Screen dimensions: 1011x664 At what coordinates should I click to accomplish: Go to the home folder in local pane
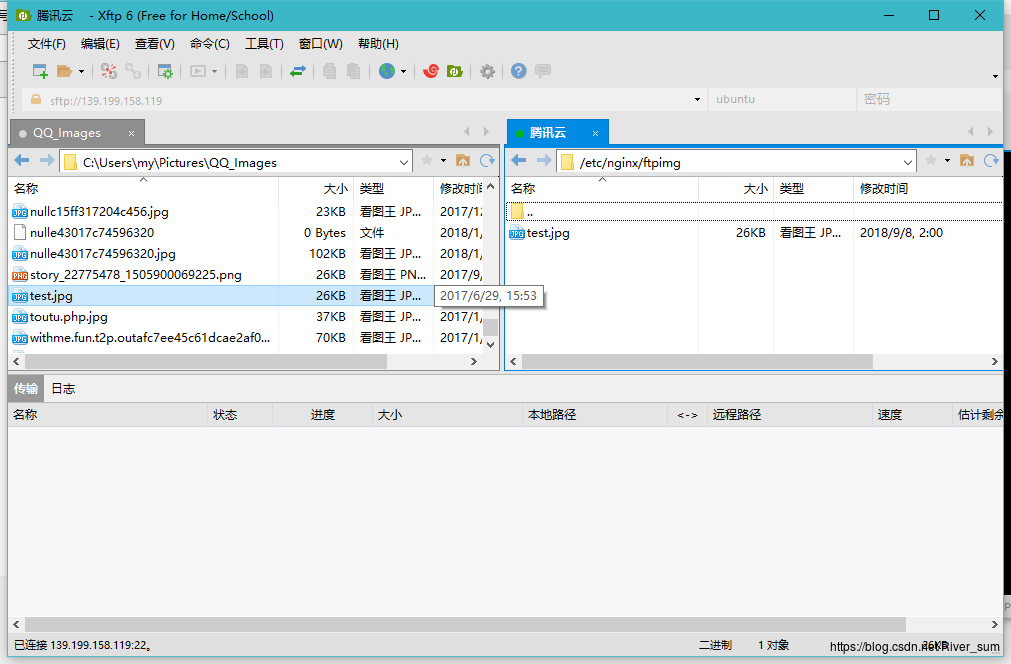[463, 161]
